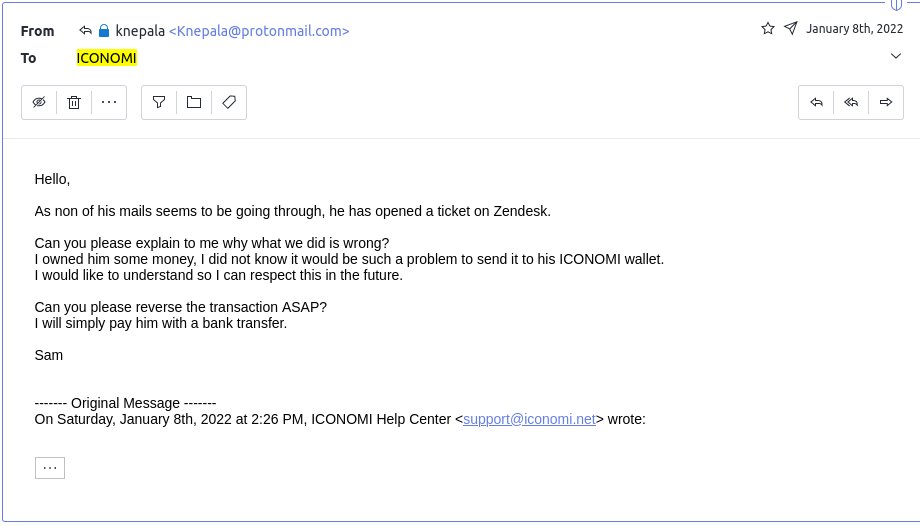Viewport: 920px width, 526px height.
Task: Expand the quoted original message
Action: 50,468
